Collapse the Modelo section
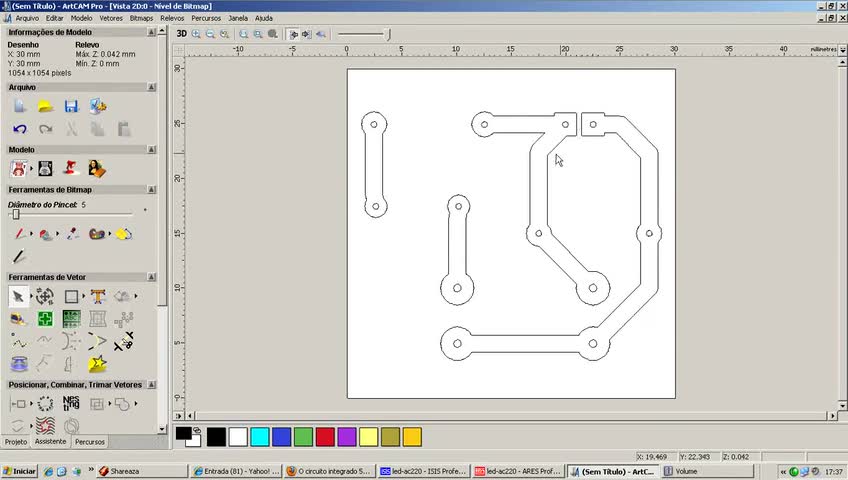Screen dimensions: 848x480 point(151,149)
